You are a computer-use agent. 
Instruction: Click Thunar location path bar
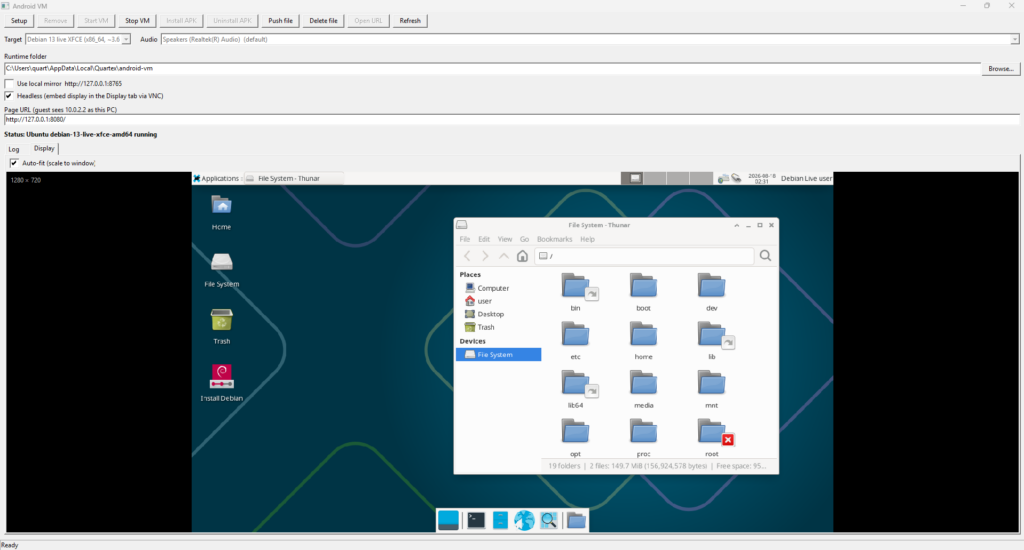pyautogui.click(x=644, y=256)
